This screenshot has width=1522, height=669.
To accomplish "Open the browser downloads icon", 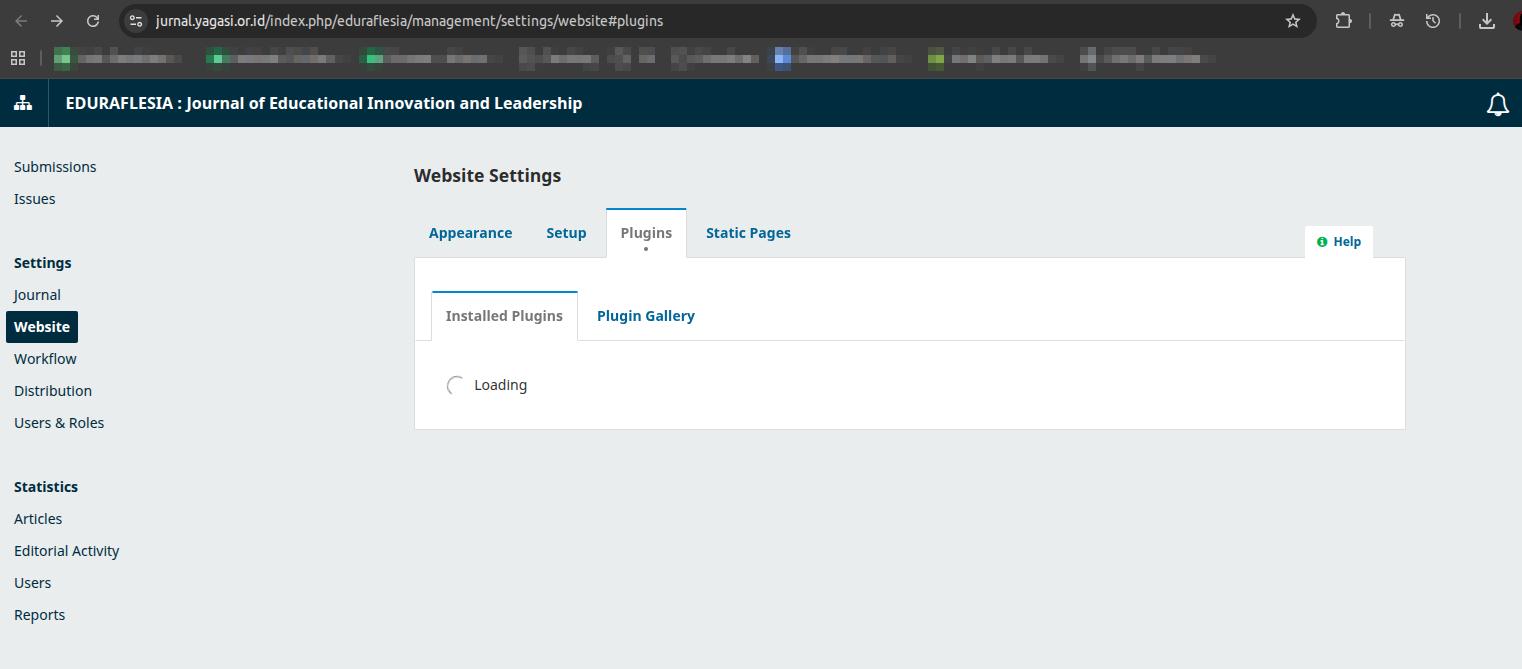I will (1487, 21).
